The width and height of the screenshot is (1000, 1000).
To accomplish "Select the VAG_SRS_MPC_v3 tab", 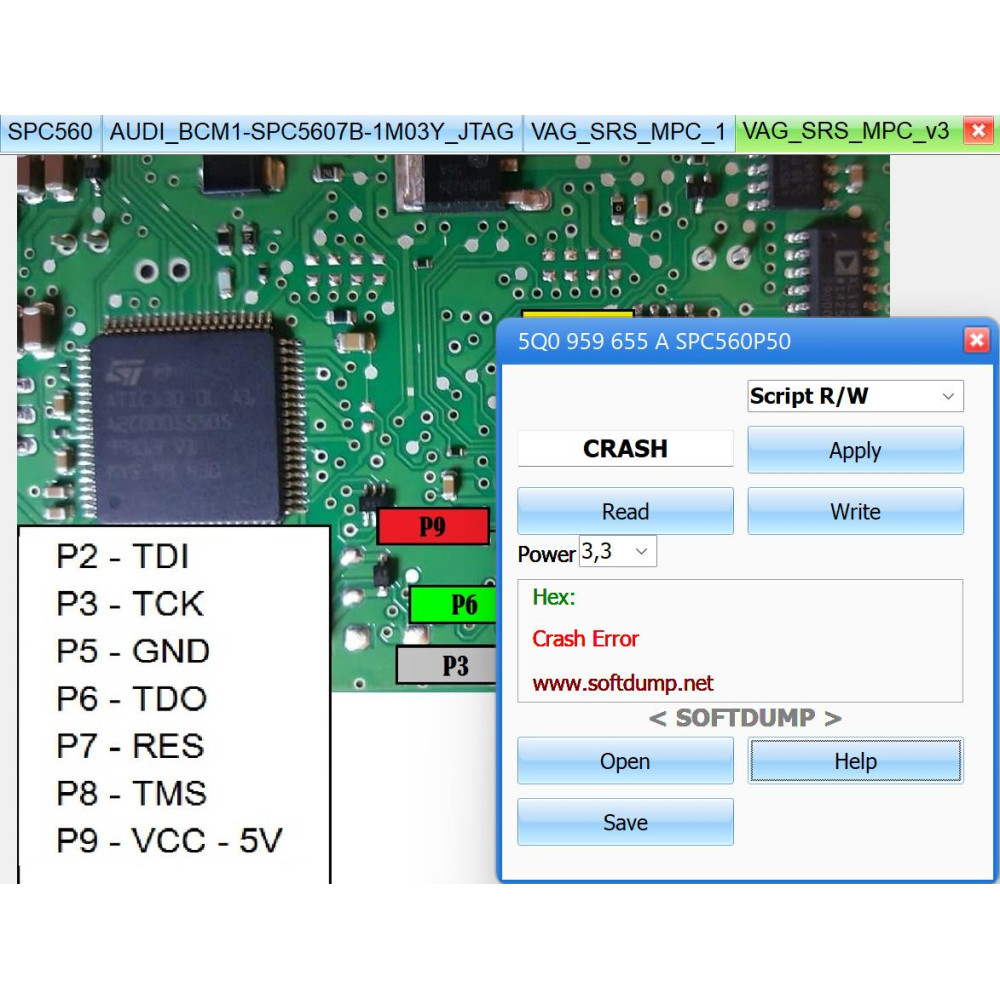I will (x=846, y=131).
